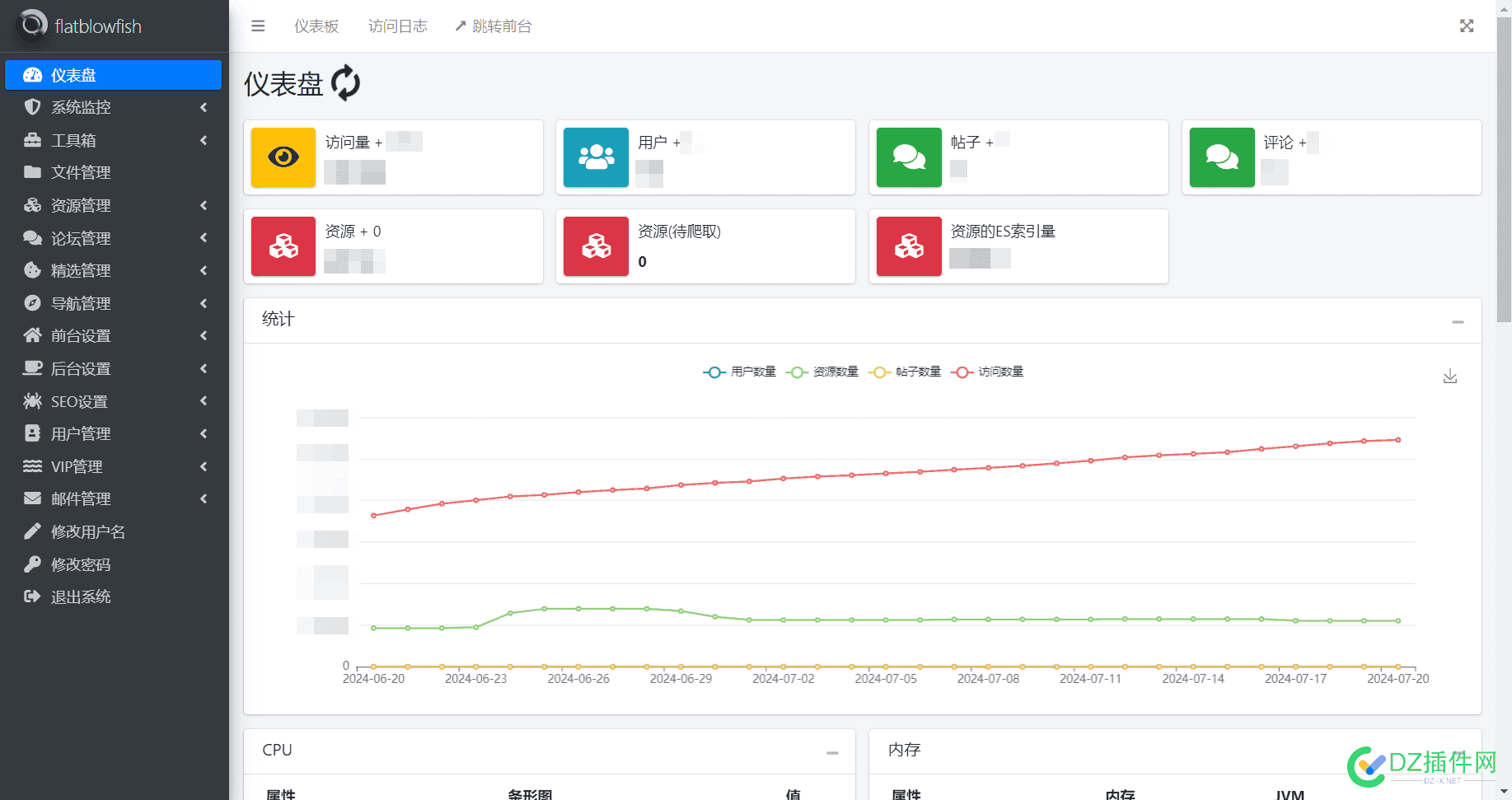
Task: Expand the 论坛管理 submenu arrow
Action: tap(204, 238)
